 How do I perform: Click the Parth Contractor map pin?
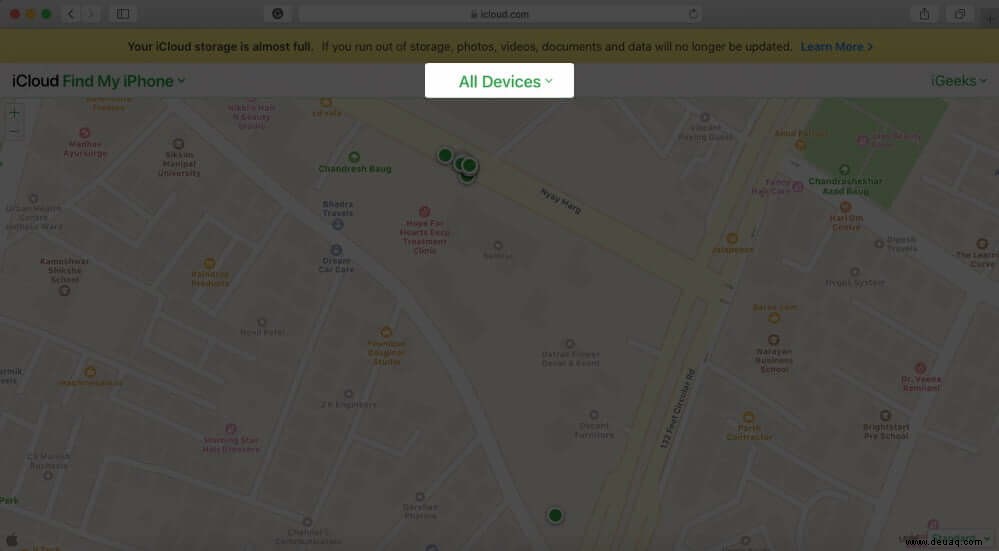[x=749, y=418]
